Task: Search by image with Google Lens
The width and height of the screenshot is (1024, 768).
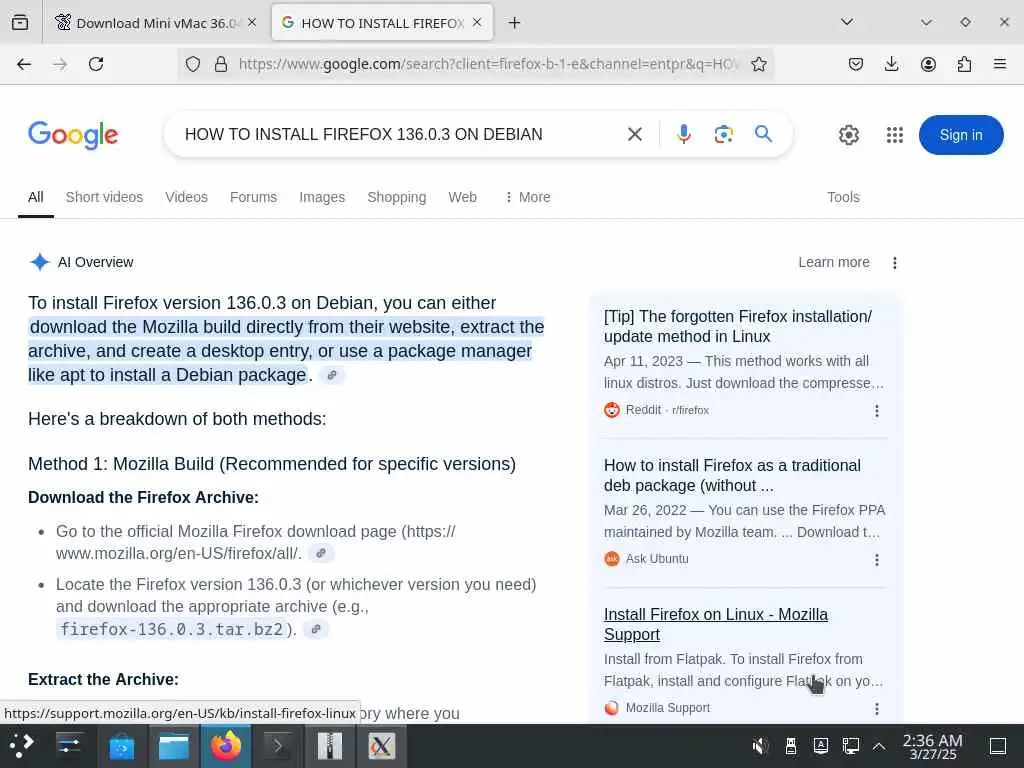Action: coord(724,135)
